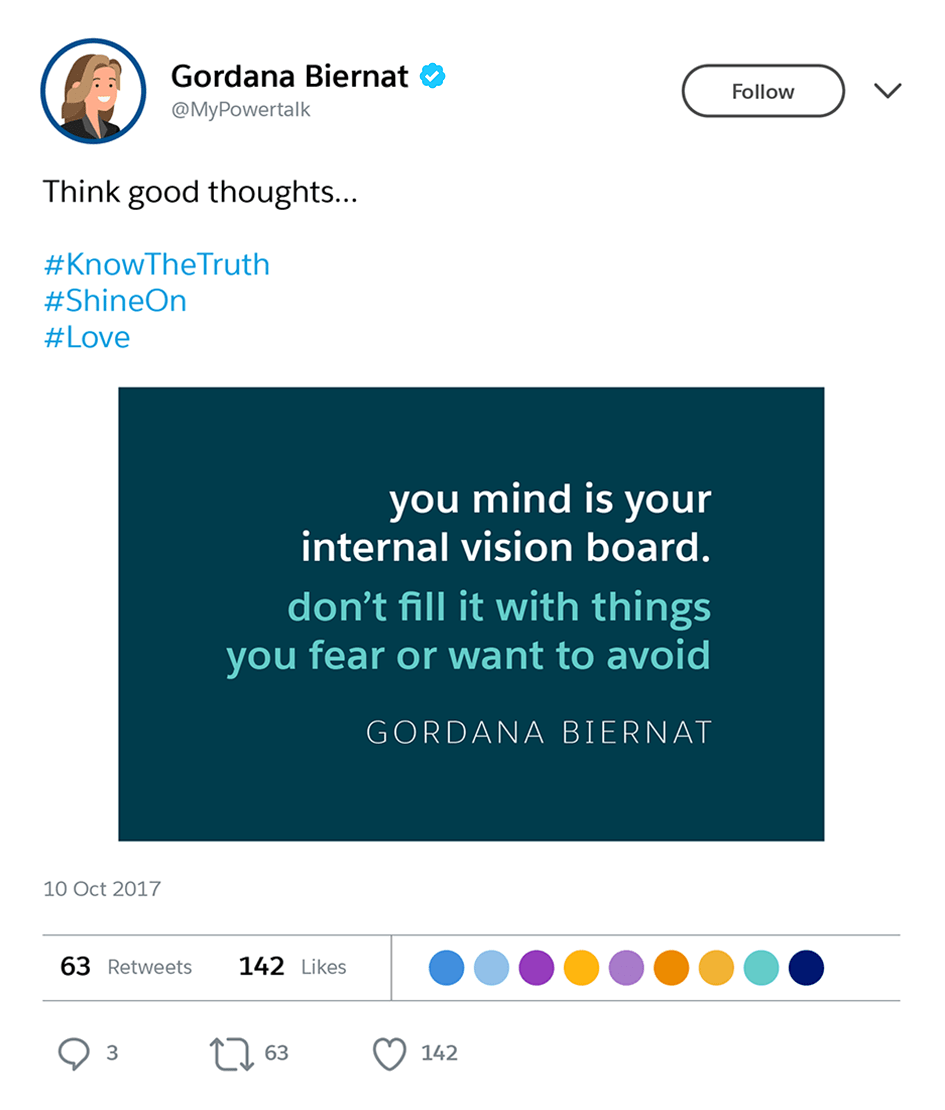Open the #KnowTheTruth hashtag

[157, 265]
